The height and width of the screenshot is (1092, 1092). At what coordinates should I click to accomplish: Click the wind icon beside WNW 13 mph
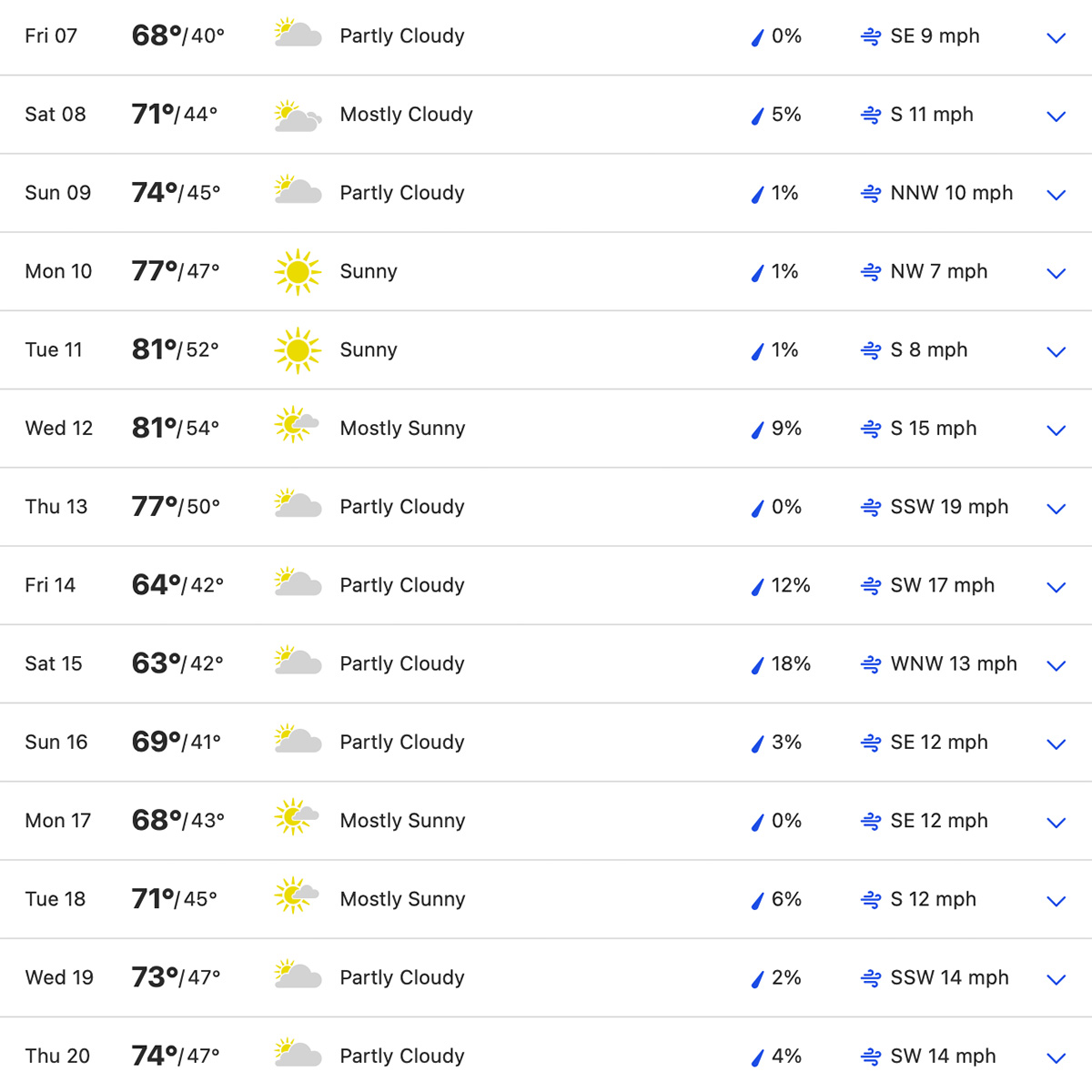click(x=871, y=664)
